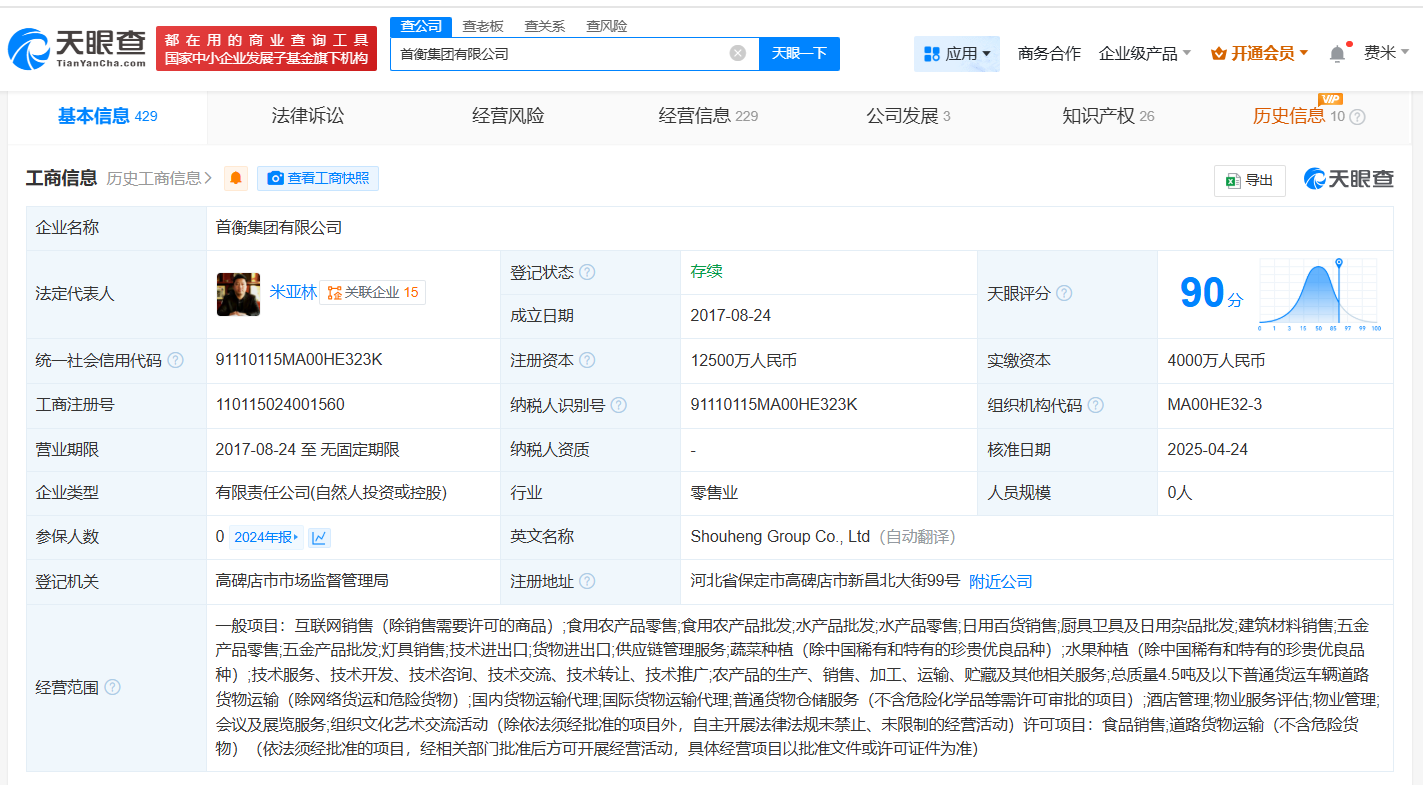The width and height of the screenshot is (1423, 785).
Task: Open the 费米 user account menu
Action: (1386, 52)
